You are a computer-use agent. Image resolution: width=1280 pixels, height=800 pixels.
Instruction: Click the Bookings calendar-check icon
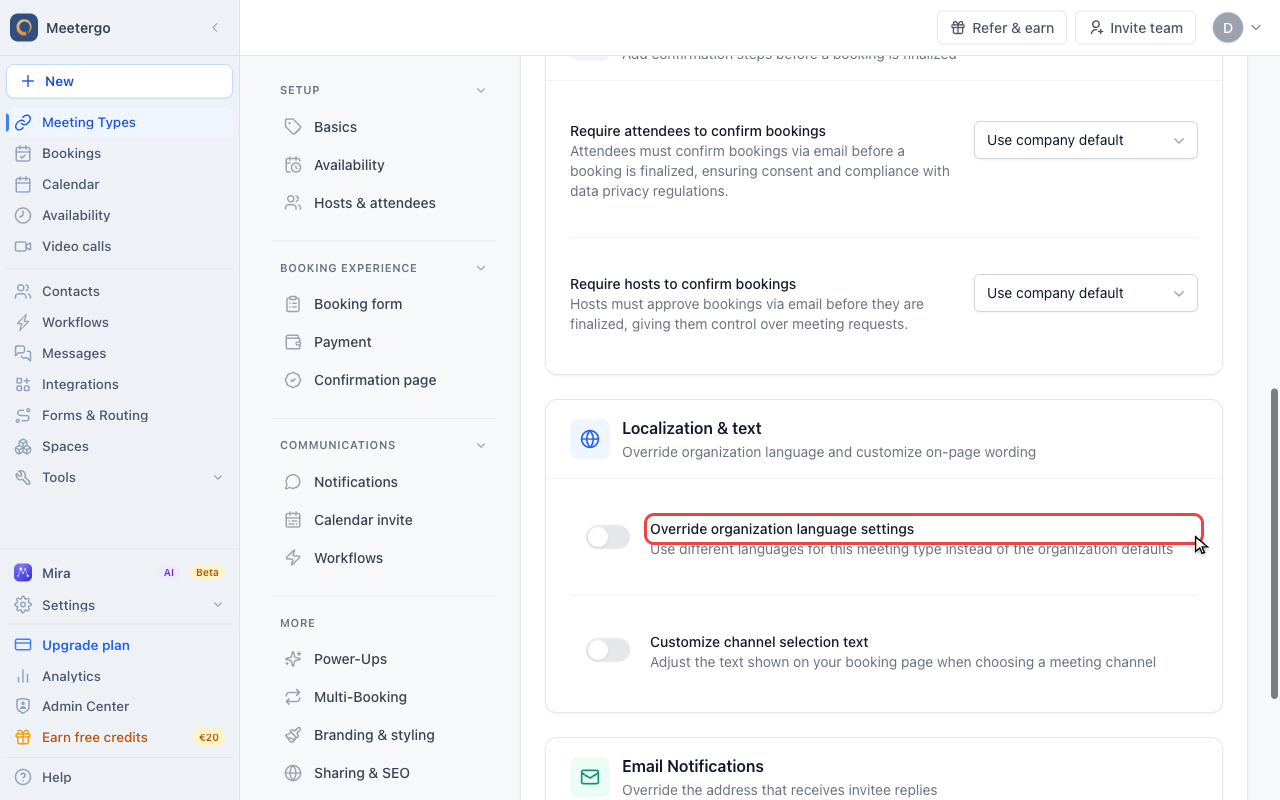[x=23, y=153]
